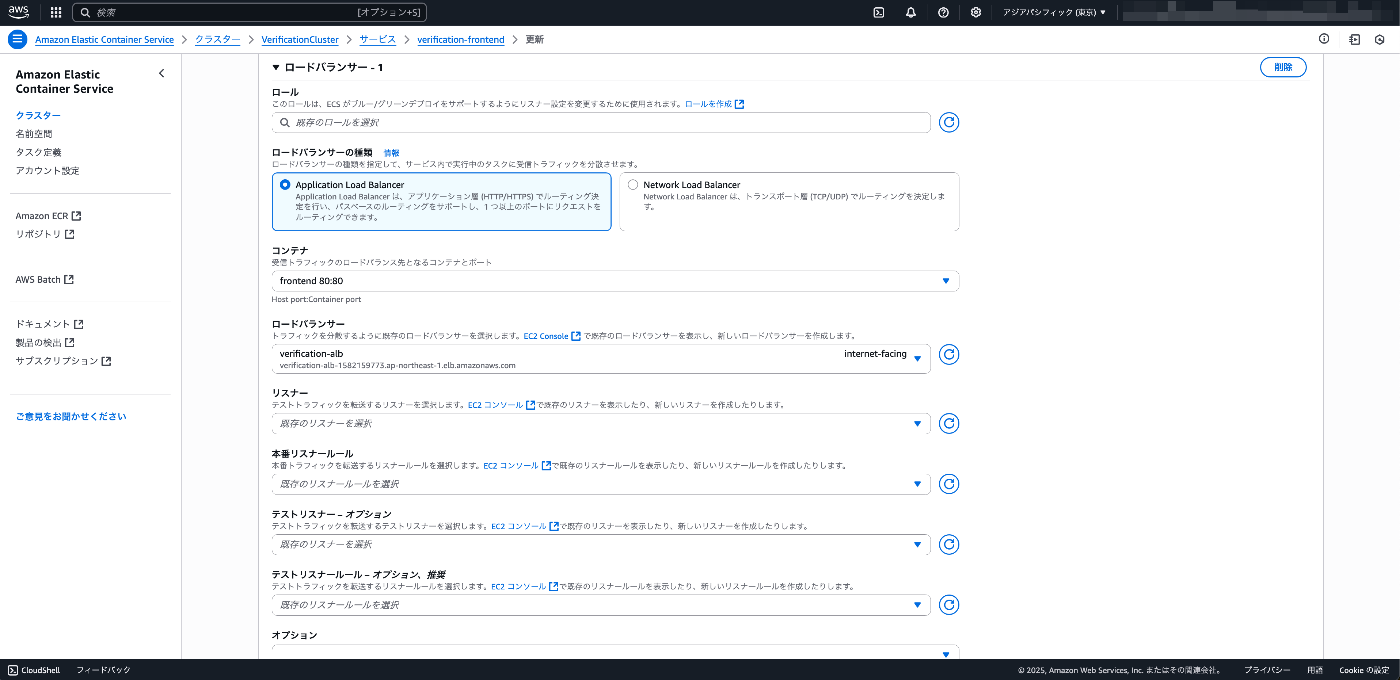Click the top search field
The width and height of the screenshot is (1400, 680).
click(x=250, y=13)
